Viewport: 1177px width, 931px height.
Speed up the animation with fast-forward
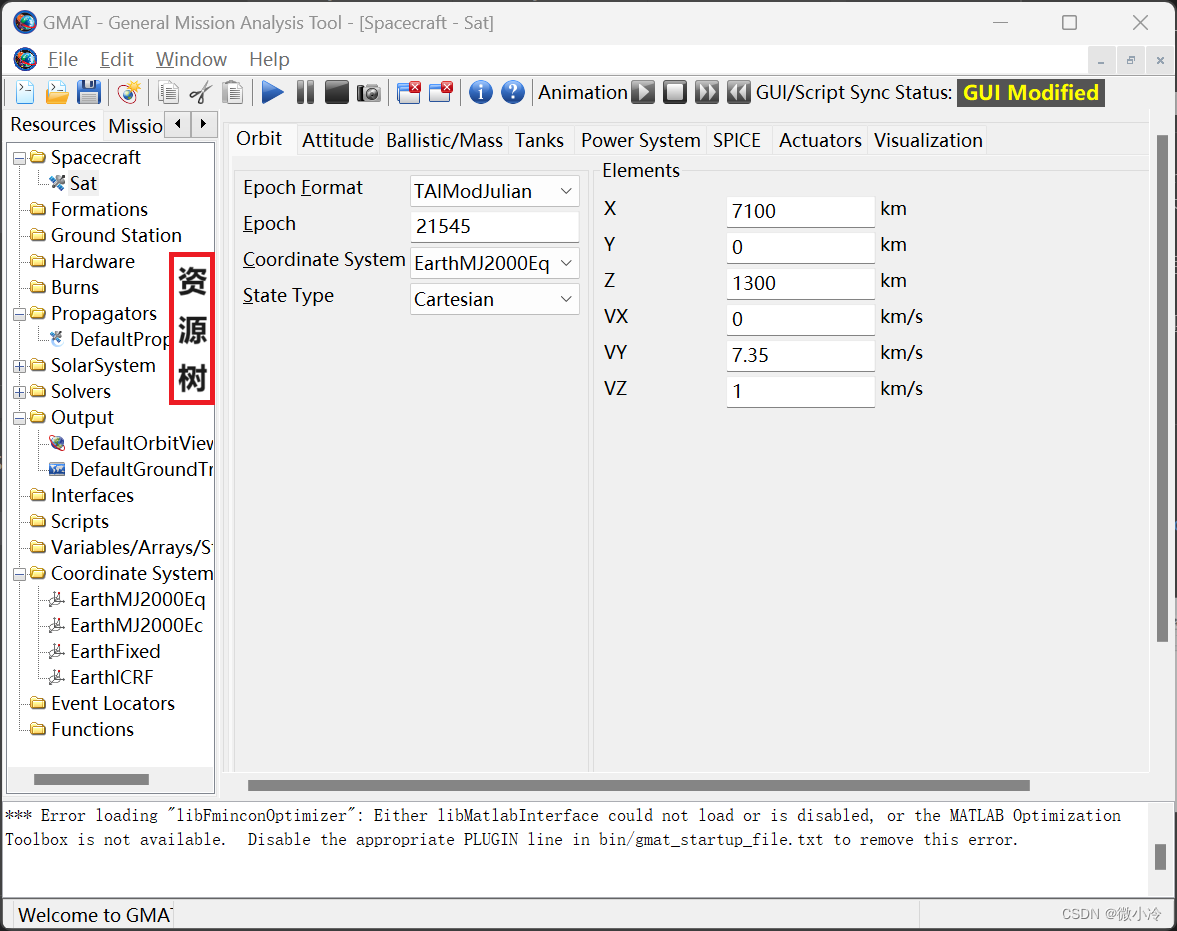click(707, 92)
